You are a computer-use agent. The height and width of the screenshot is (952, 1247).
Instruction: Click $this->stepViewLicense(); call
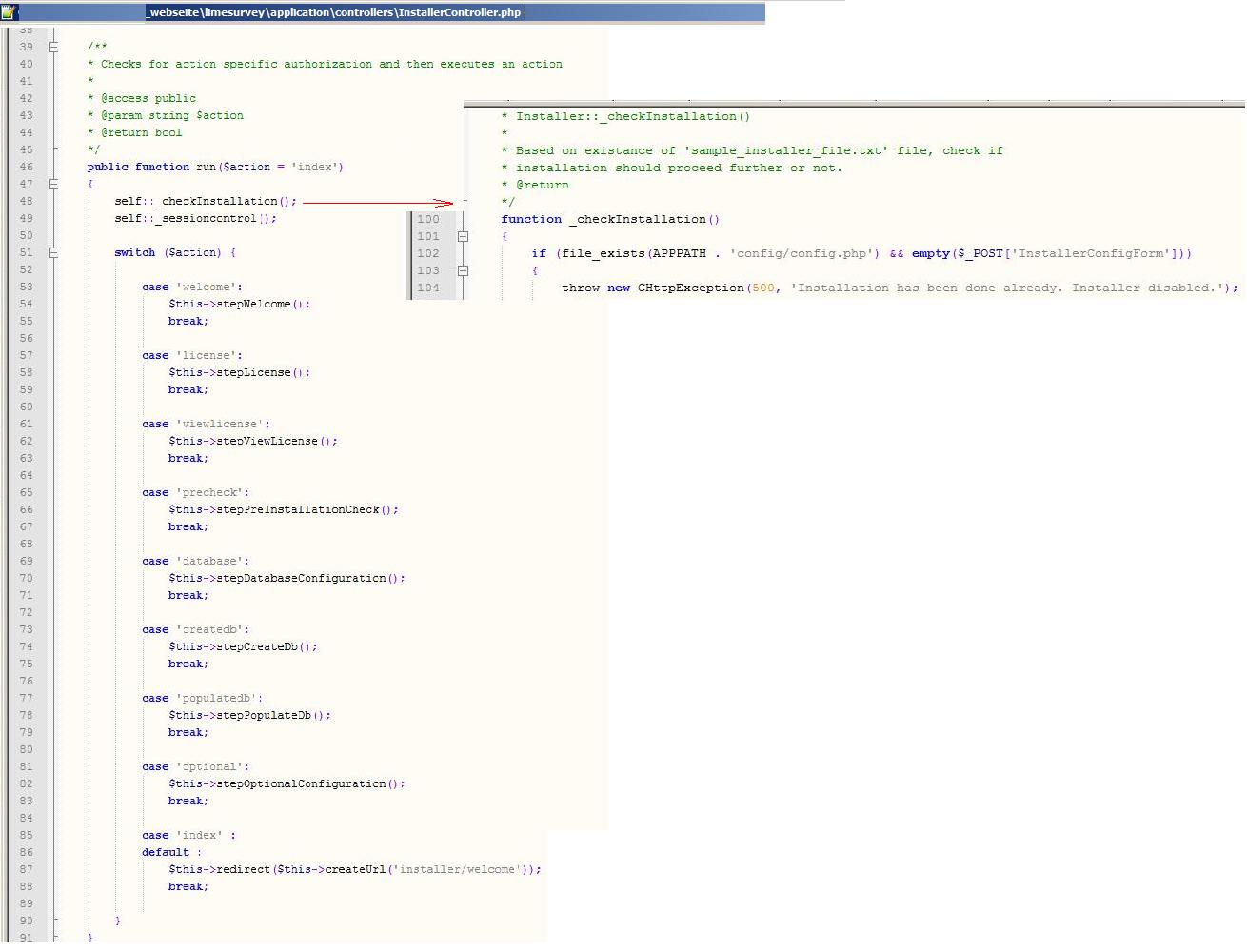pos(253,441)
